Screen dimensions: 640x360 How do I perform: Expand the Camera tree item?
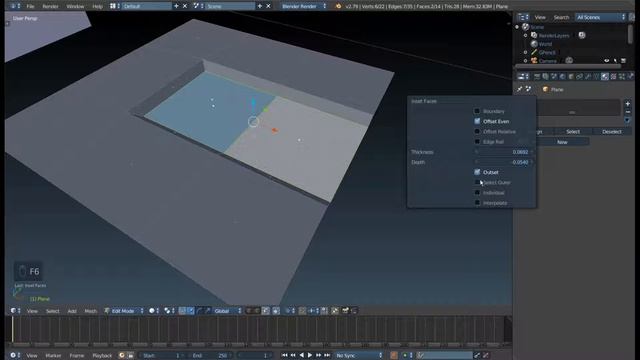click(526, 60)
